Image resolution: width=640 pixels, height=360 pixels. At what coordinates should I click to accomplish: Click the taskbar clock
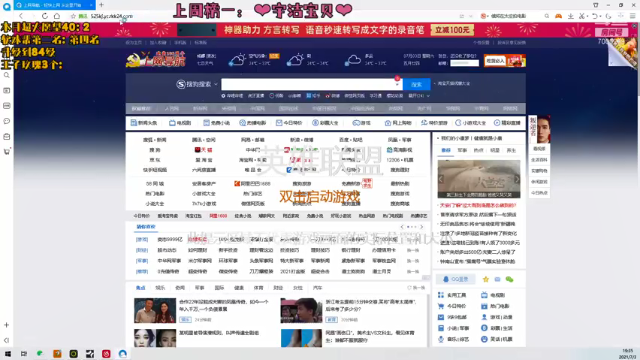pos(627,354)
